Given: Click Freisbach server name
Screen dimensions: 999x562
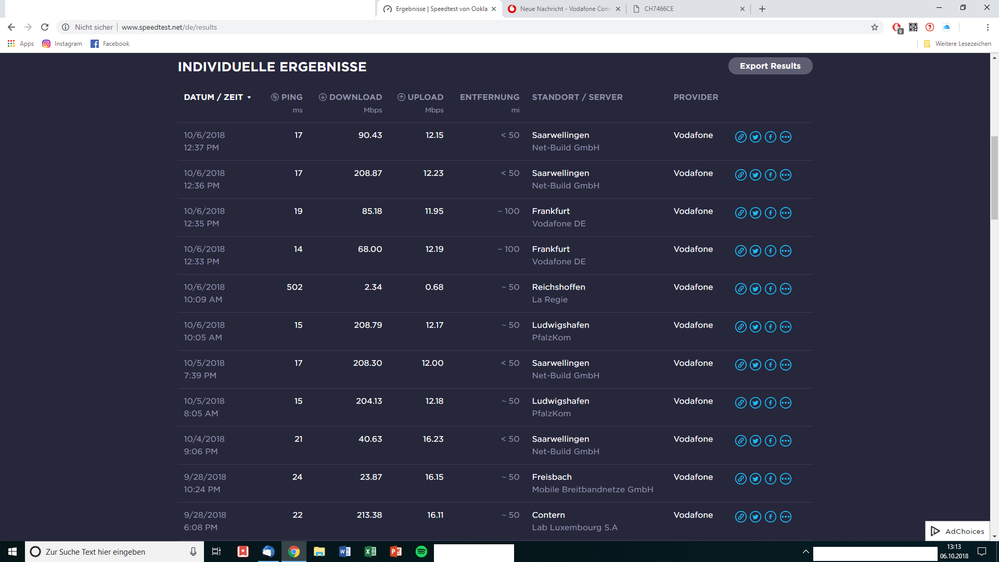Looking at the screenshot, I should click(552, 477).
